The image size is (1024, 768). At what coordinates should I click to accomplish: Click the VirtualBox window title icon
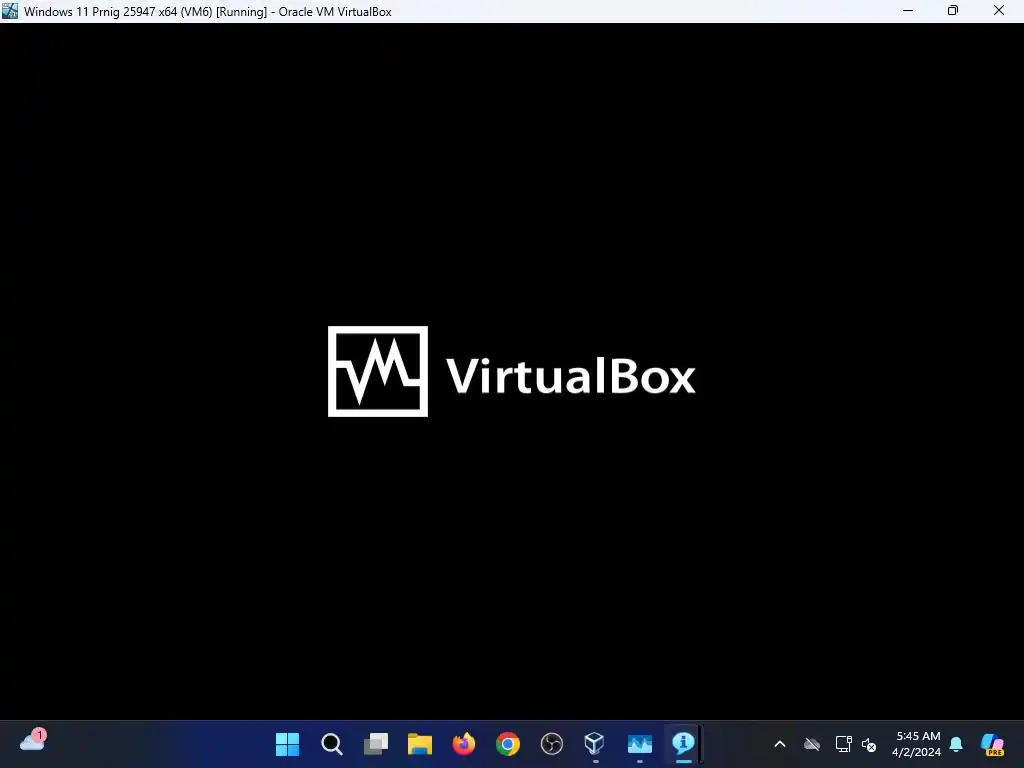[x=10, y=11]
